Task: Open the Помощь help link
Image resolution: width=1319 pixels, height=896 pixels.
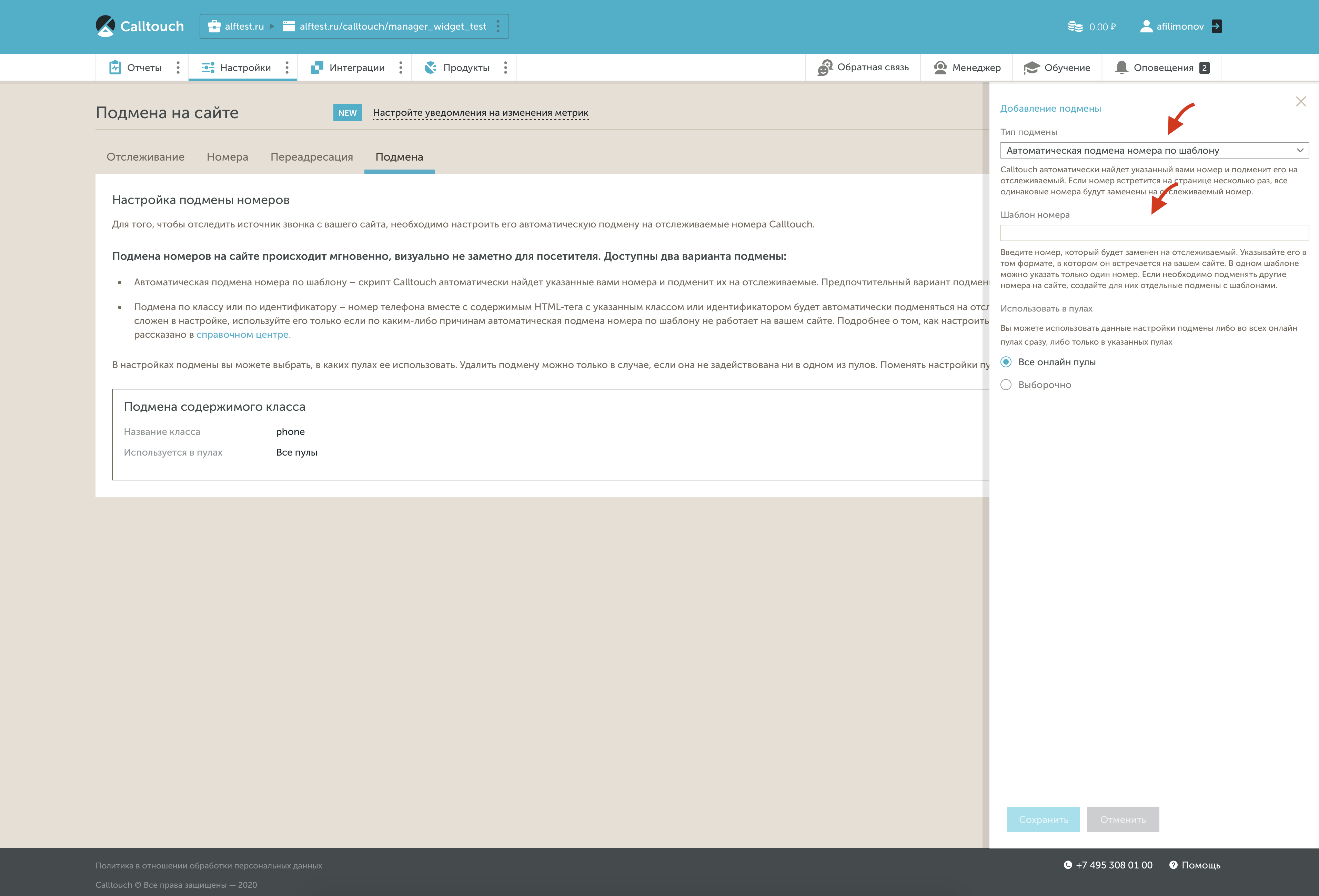Action: point(1201,865)
